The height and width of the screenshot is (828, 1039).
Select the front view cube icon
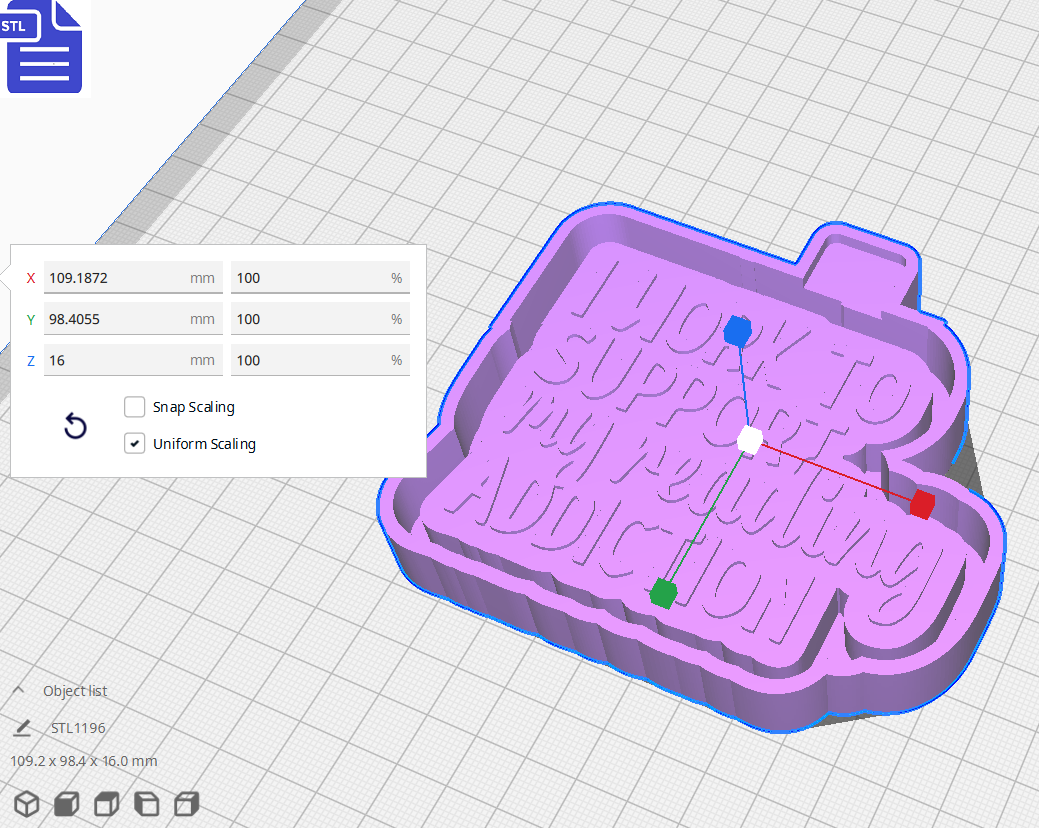tap(66, 804)
